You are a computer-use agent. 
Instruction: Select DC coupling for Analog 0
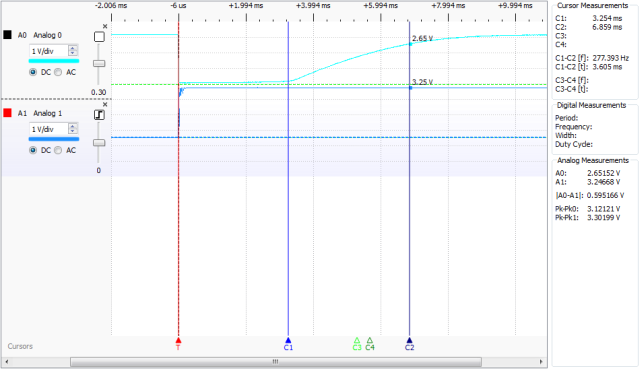click(33, 72)
